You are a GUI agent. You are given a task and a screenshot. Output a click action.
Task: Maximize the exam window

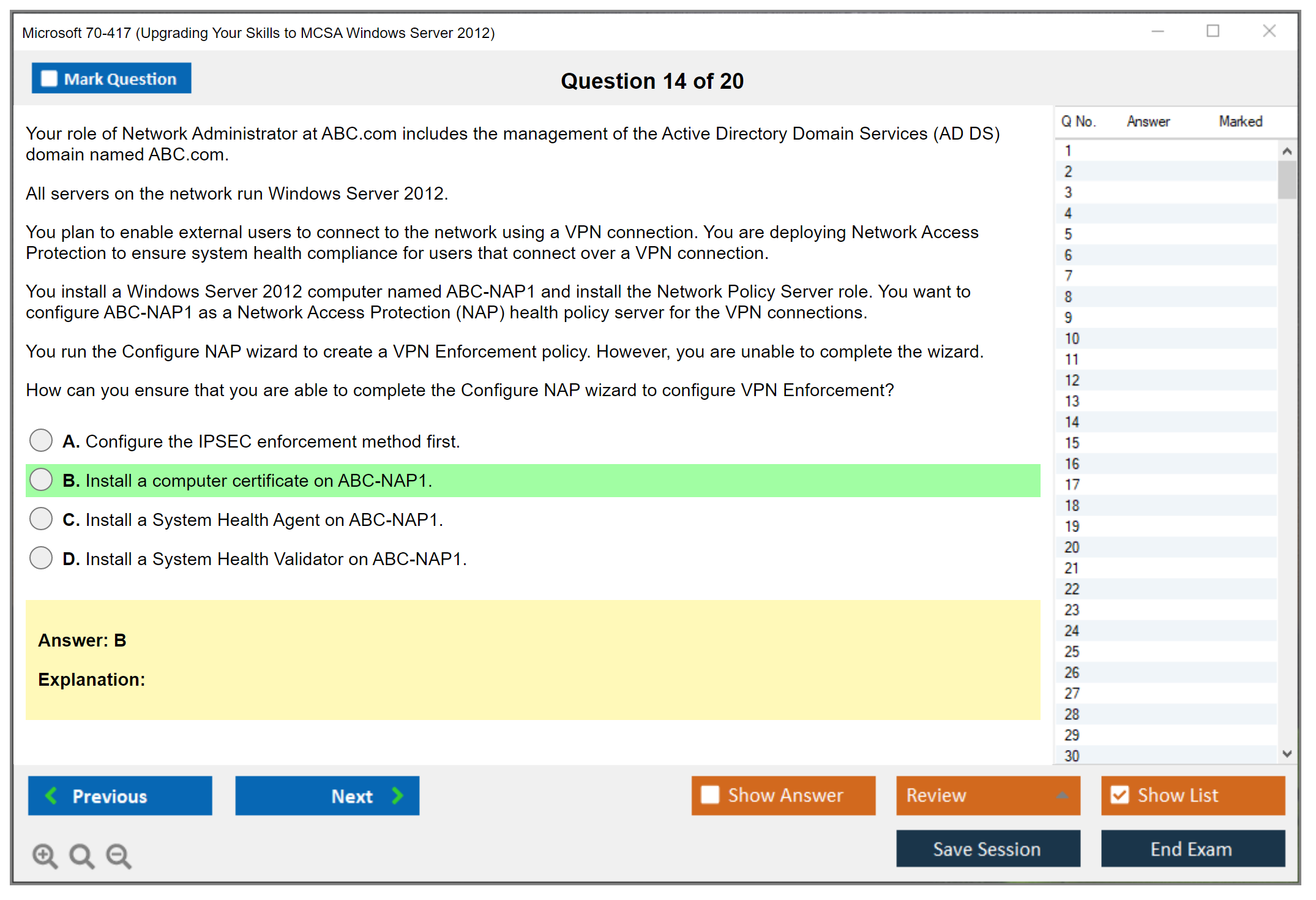click(x=1213, y=31)
